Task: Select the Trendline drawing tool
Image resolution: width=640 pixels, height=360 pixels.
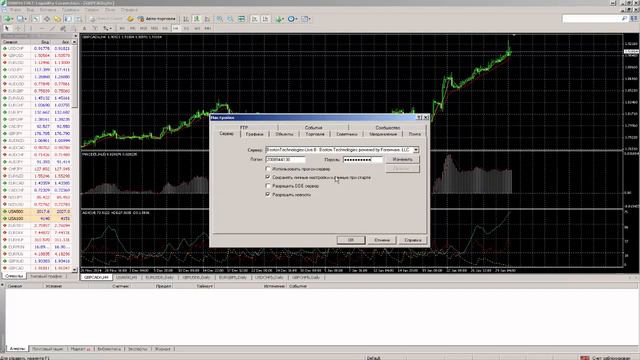Action: [52, 28]
